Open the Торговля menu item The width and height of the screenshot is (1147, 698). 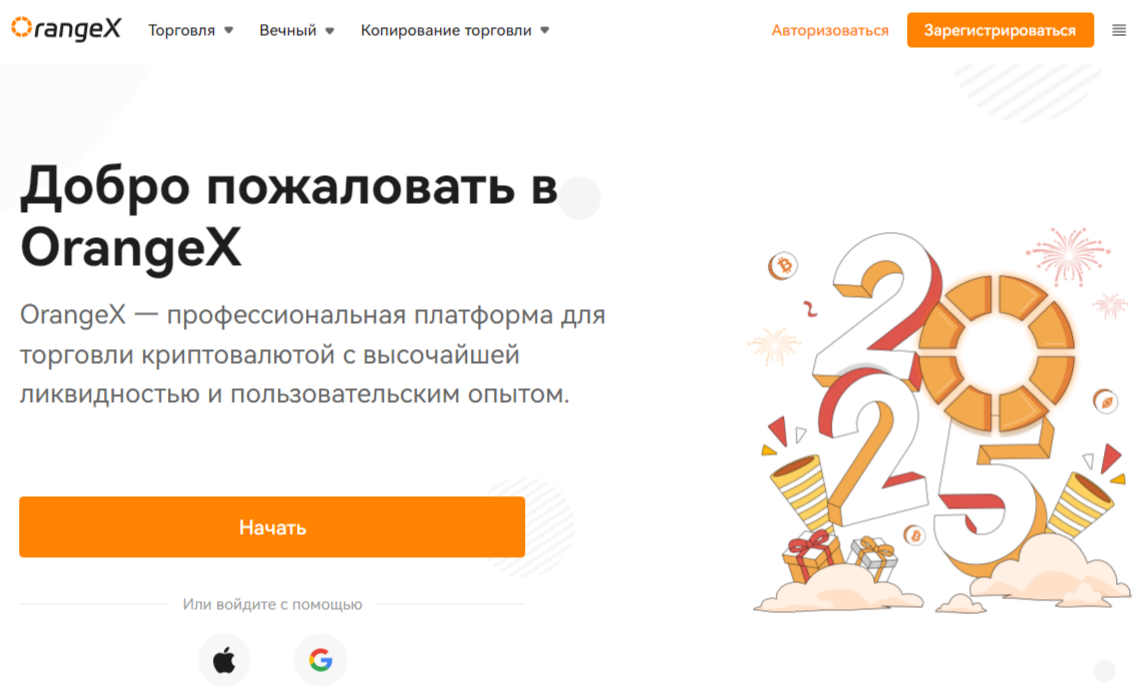click(x=181, y=31)
